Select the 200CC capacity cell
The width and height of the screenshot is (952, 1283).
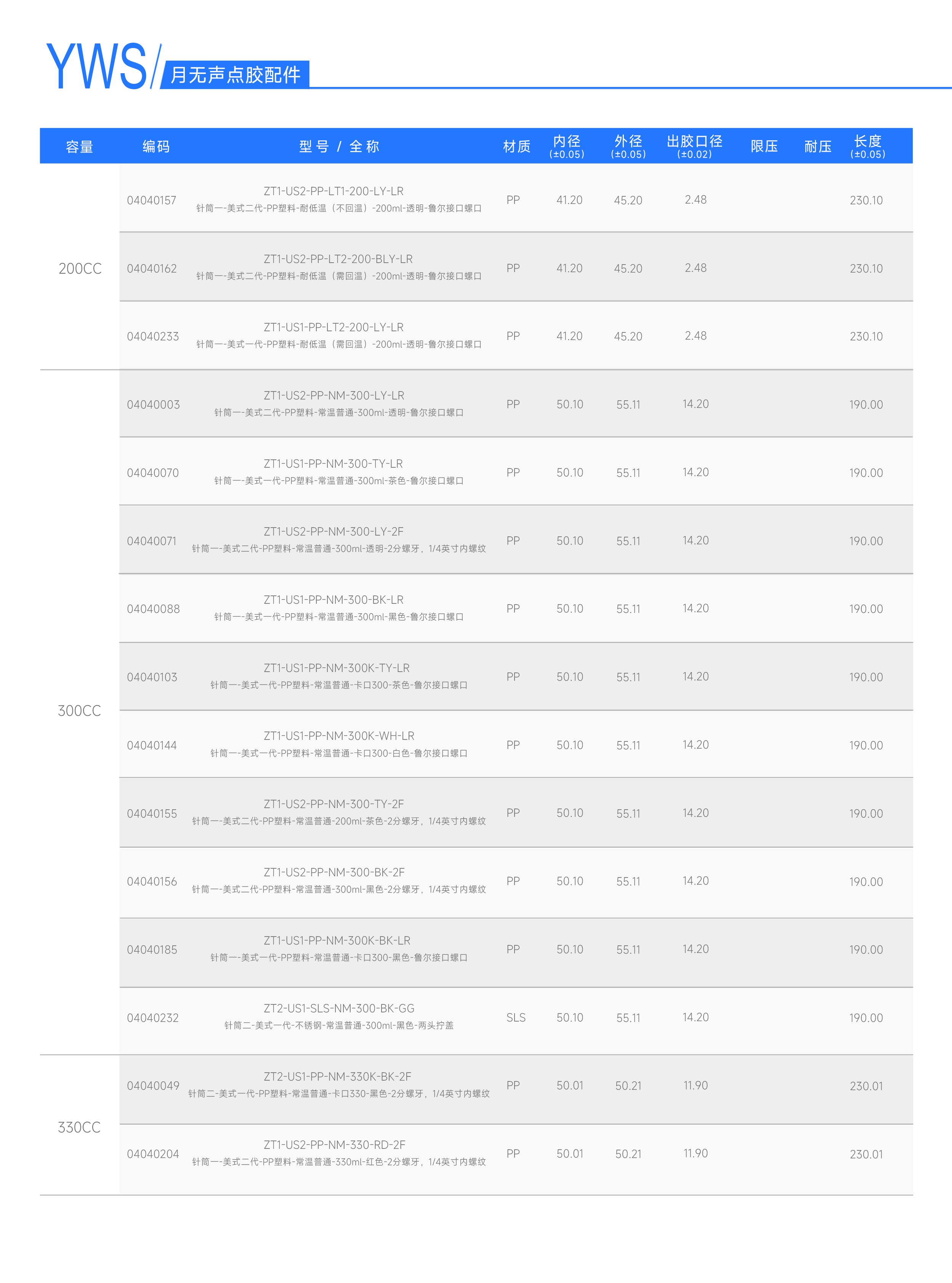(x=80, y=269)
